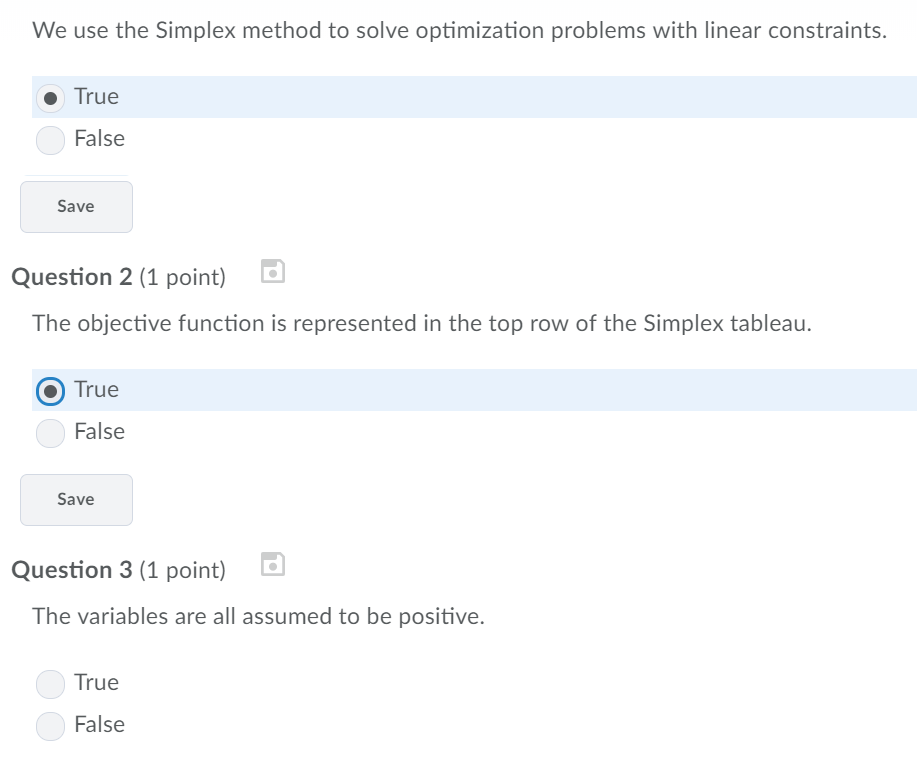Select True for the variables assumed positive question

(50, 683)
